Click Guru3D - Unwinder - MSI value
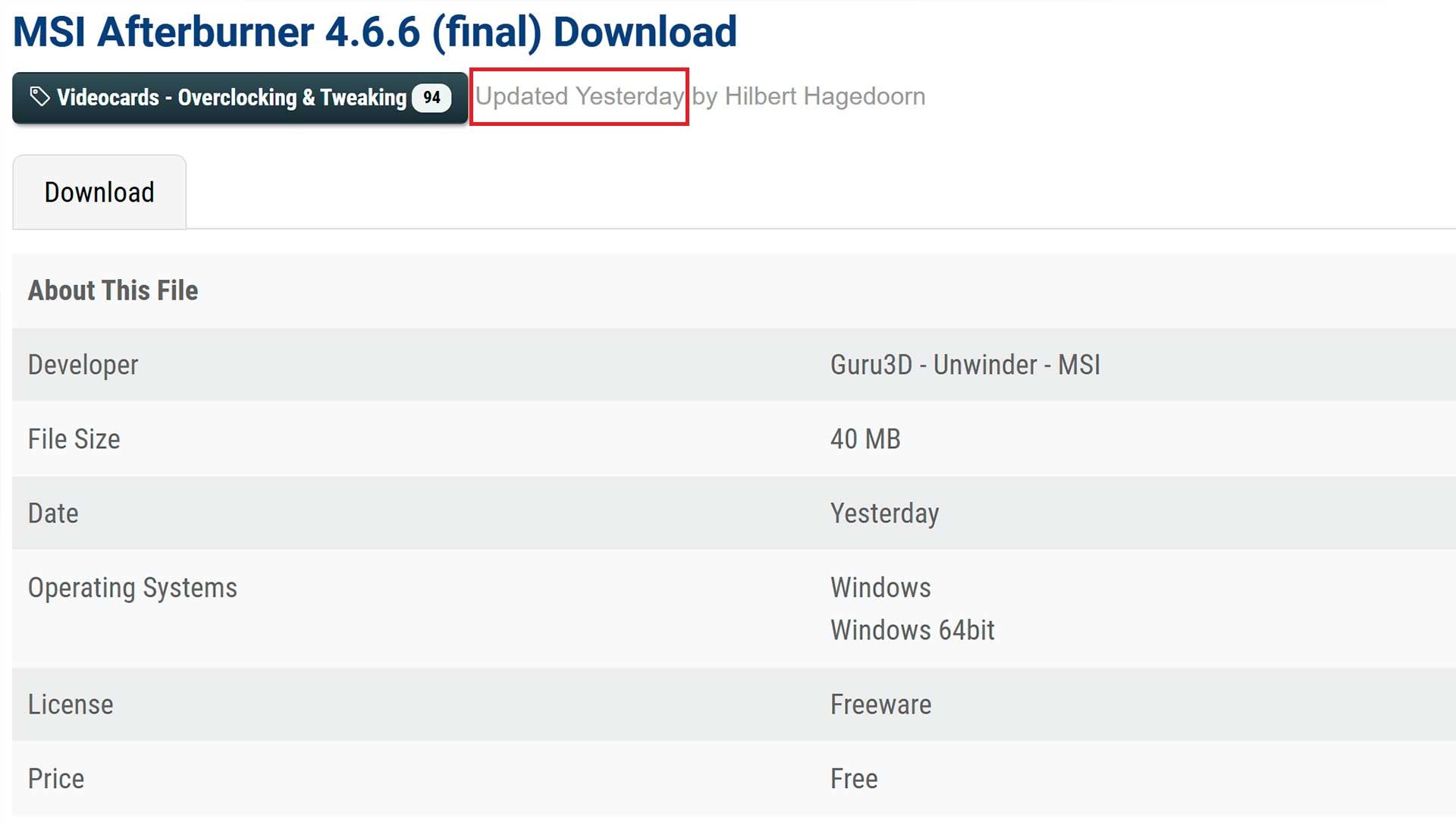Screen dimensions: 1456x838 coord(965,365)
